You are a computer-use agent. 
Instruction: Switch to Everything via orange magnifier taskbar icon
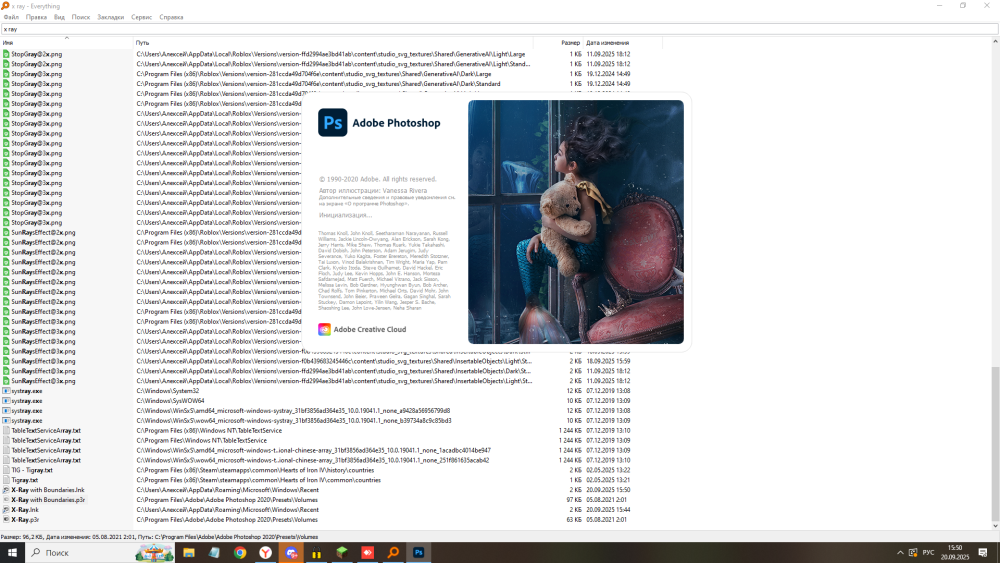(x=393, y=553)
